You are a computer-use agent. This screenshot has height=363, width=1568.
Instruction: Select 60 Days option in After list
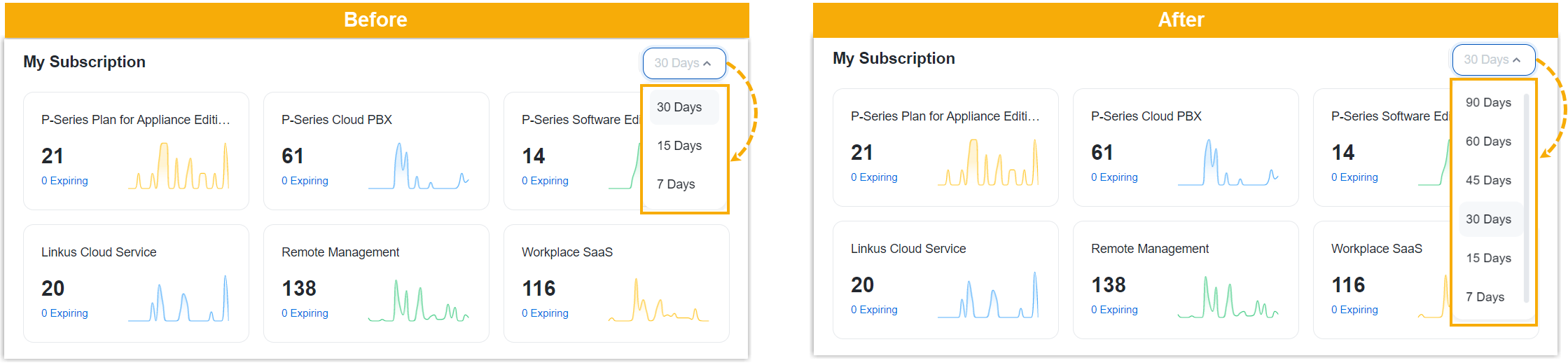pos(1488,142)
